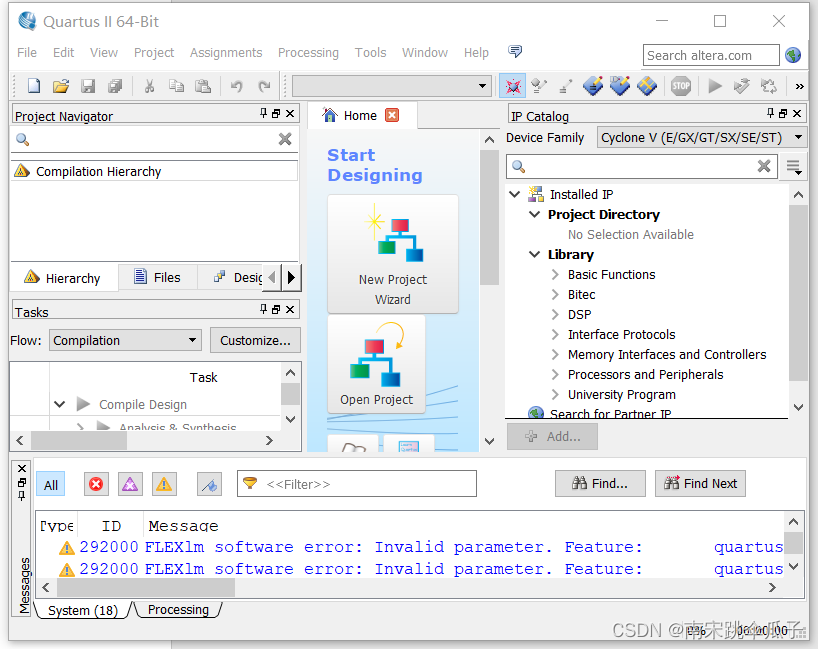Click the New file icon in the toolbar
This screenshot has width=818, height=649.
[x=34, y=86]
